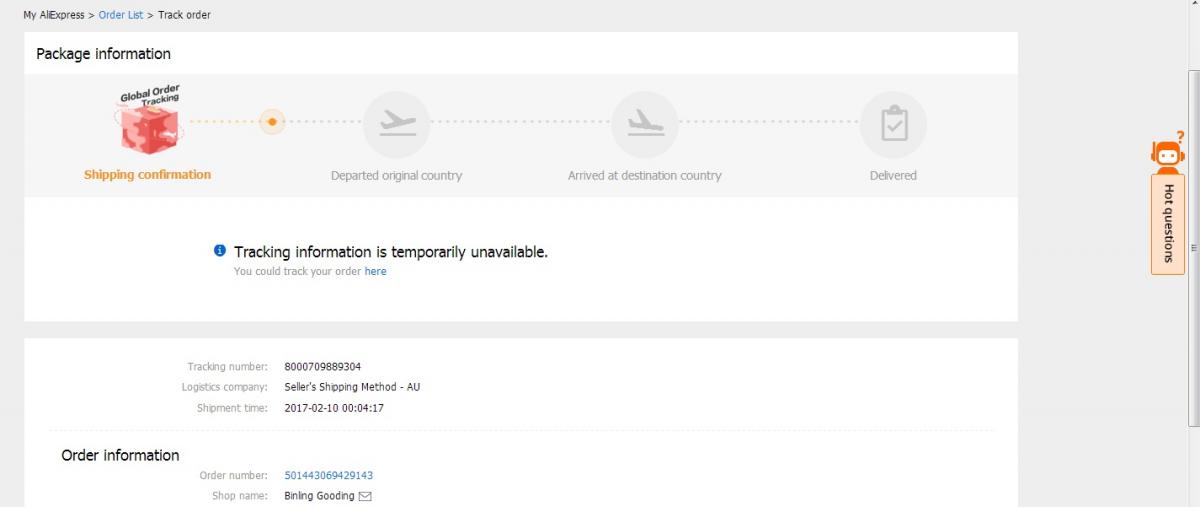The width and height of the screenshot is (1200, 507).
Task: Follow the "here" tracking link
Action: coord(375,271)
